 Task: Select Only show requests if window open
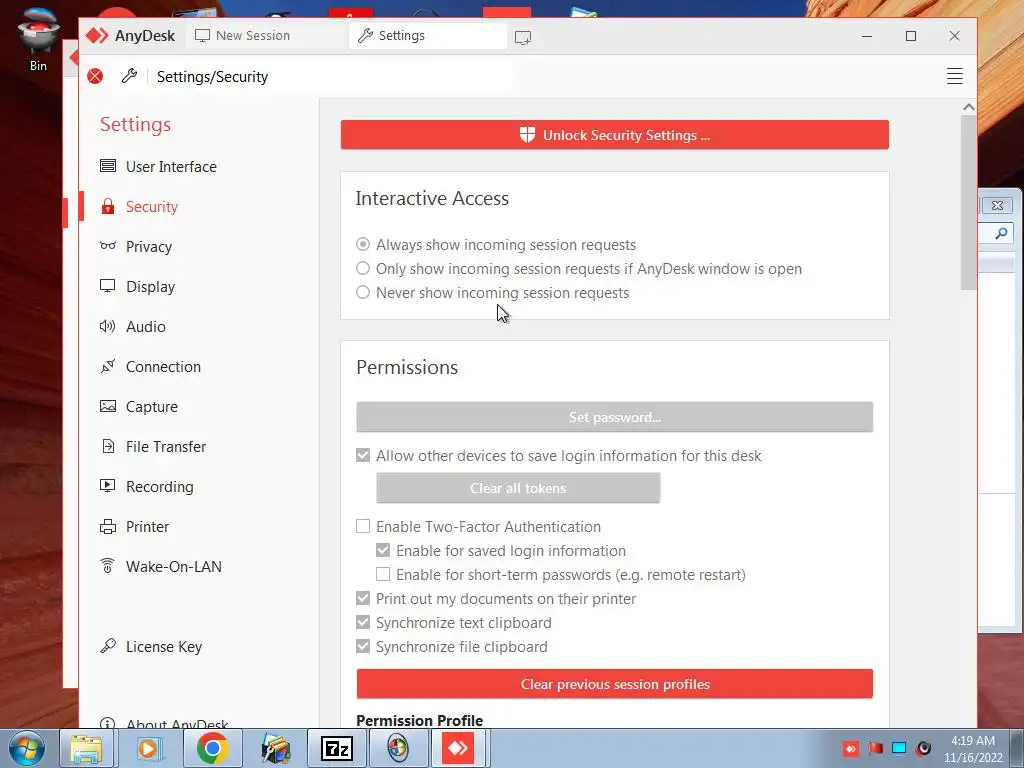click(x=363, y=268)
